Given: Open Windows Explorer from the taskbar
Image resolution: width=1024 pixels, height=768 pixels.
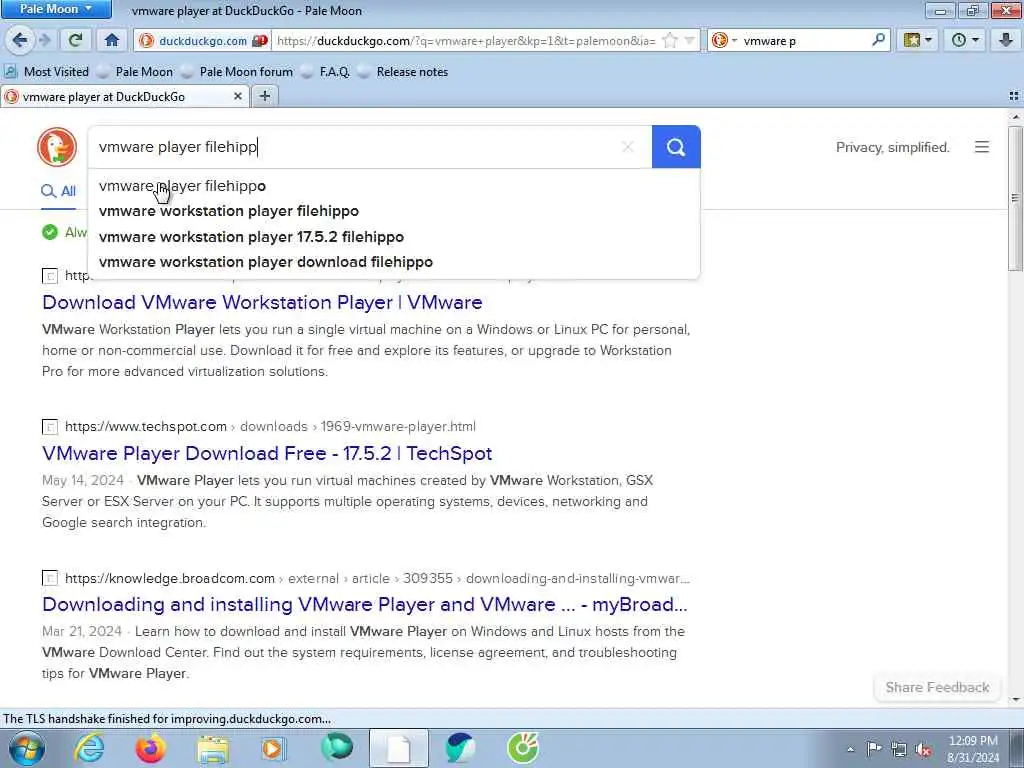Looking at the screenshot, I should pos(213,750).
